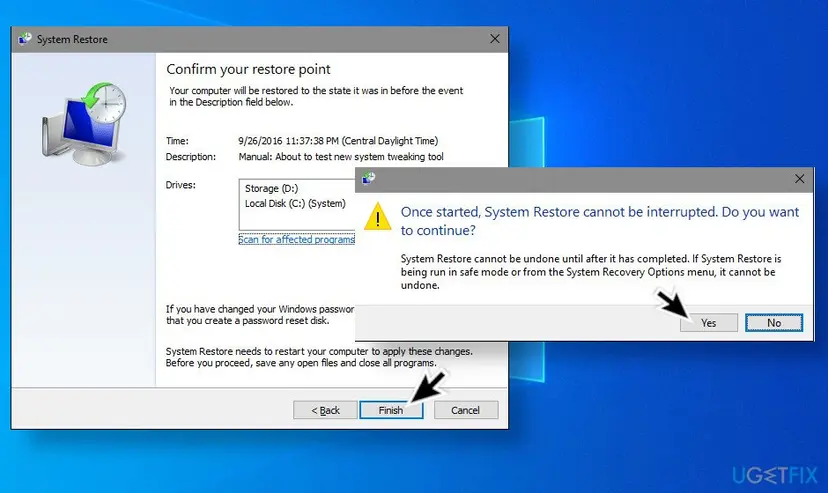Click the yellow warning triangle icon
Viewport: 828px width, 493px height.
pyautogui.click(x=378, y=217)
